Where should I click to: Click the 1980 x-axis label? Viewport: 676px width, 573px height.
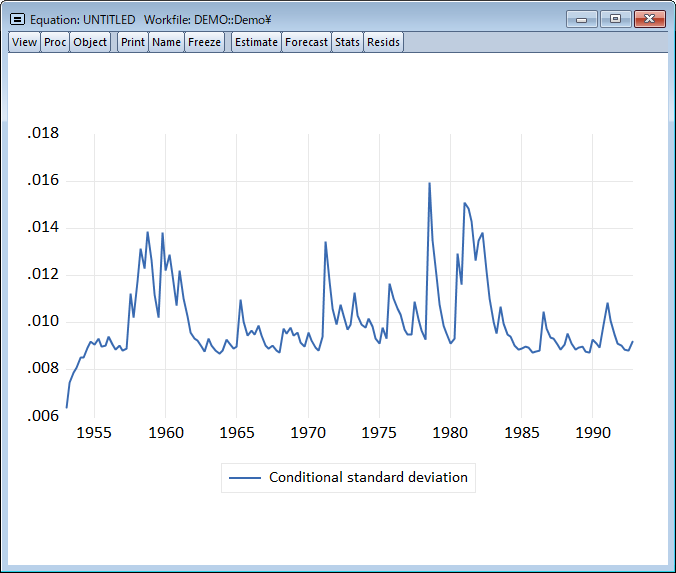[450, 432]
